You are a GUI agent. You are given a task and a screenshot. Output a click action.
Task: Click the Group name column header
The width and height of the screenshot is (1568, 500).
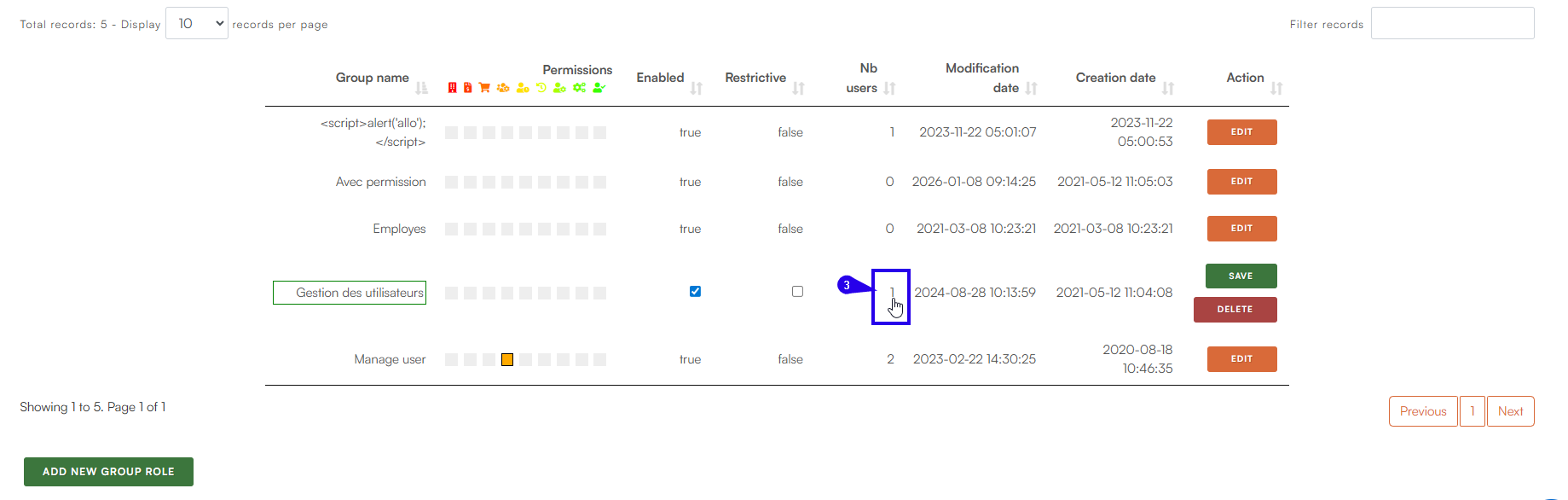(x=372, y=78)
